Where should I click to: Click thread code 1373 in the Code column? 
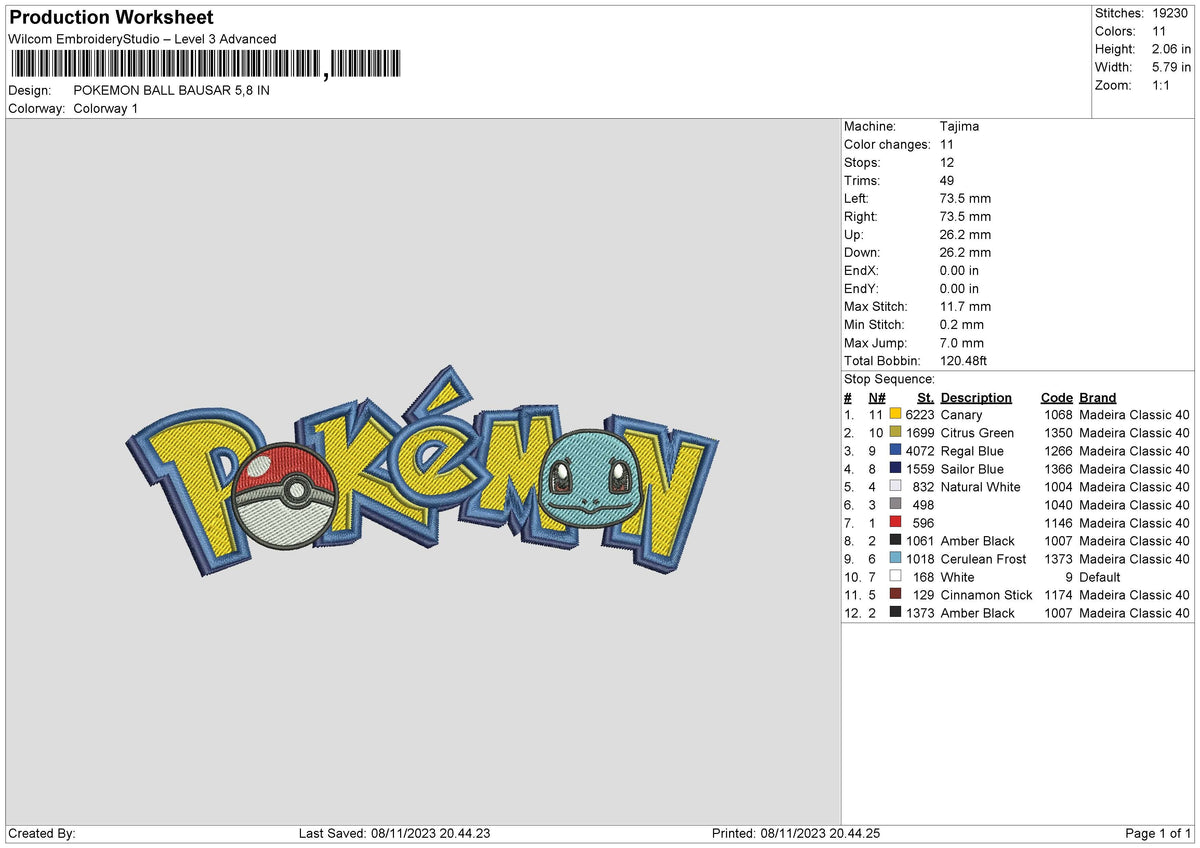click(1058, 558)
